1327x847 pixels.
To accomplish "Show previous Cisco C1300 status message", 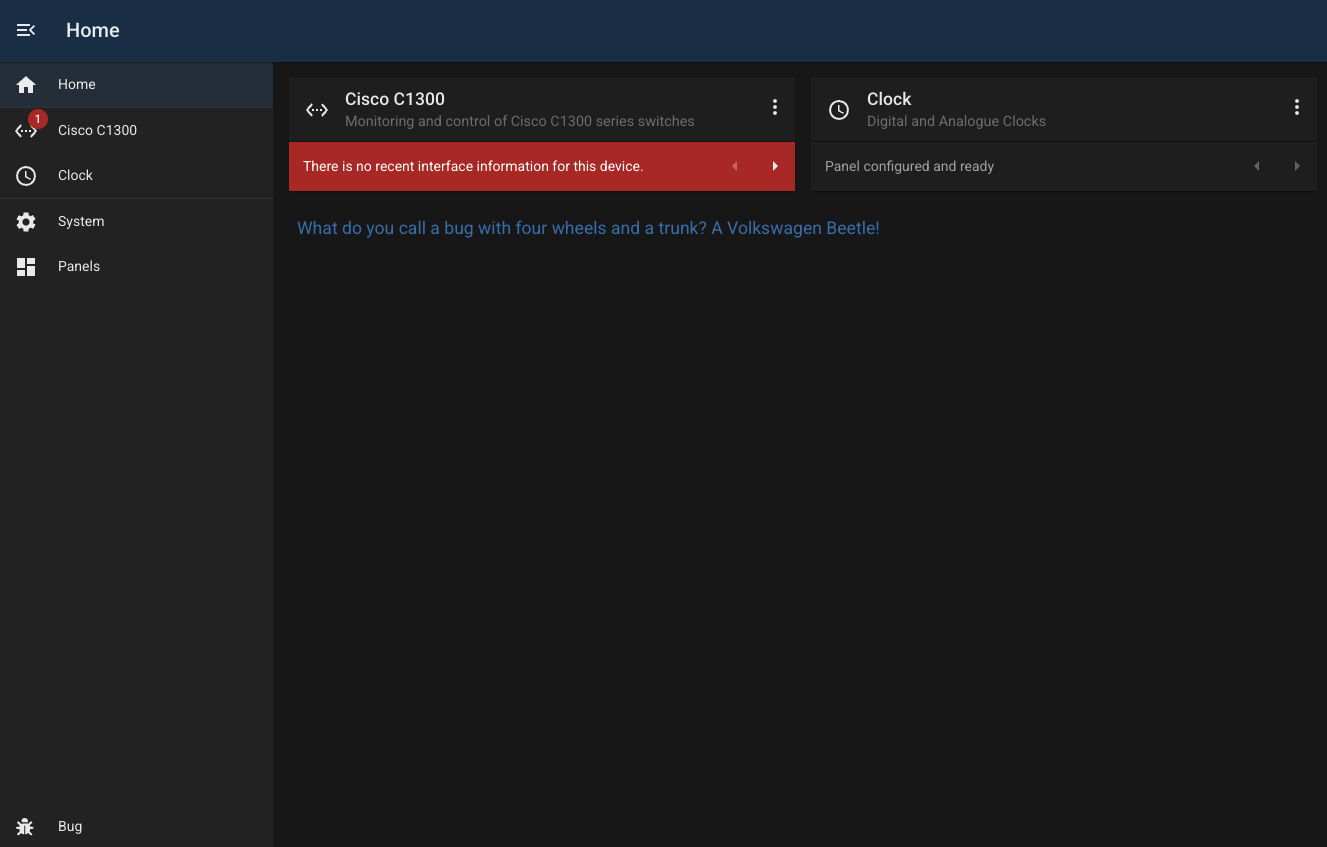I will pyautogui.click(x=735, y=167).
